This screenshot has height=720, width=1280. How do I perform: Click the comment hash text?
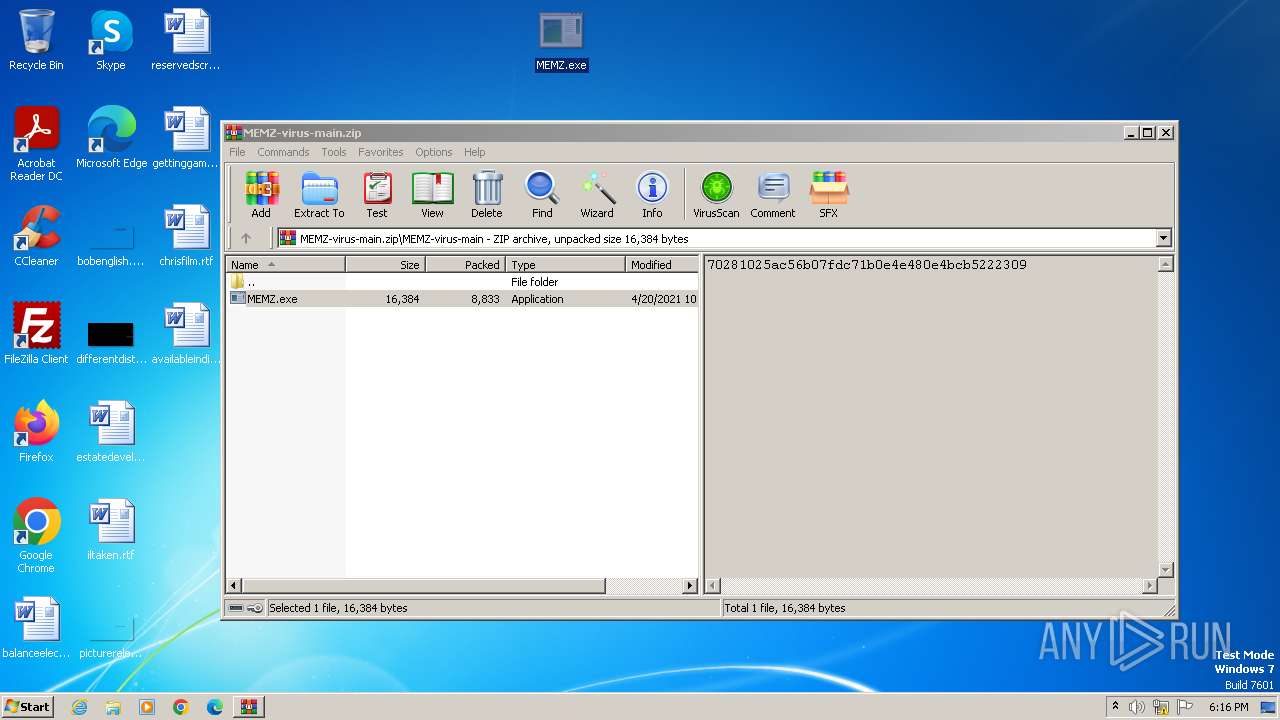point(867,265)
